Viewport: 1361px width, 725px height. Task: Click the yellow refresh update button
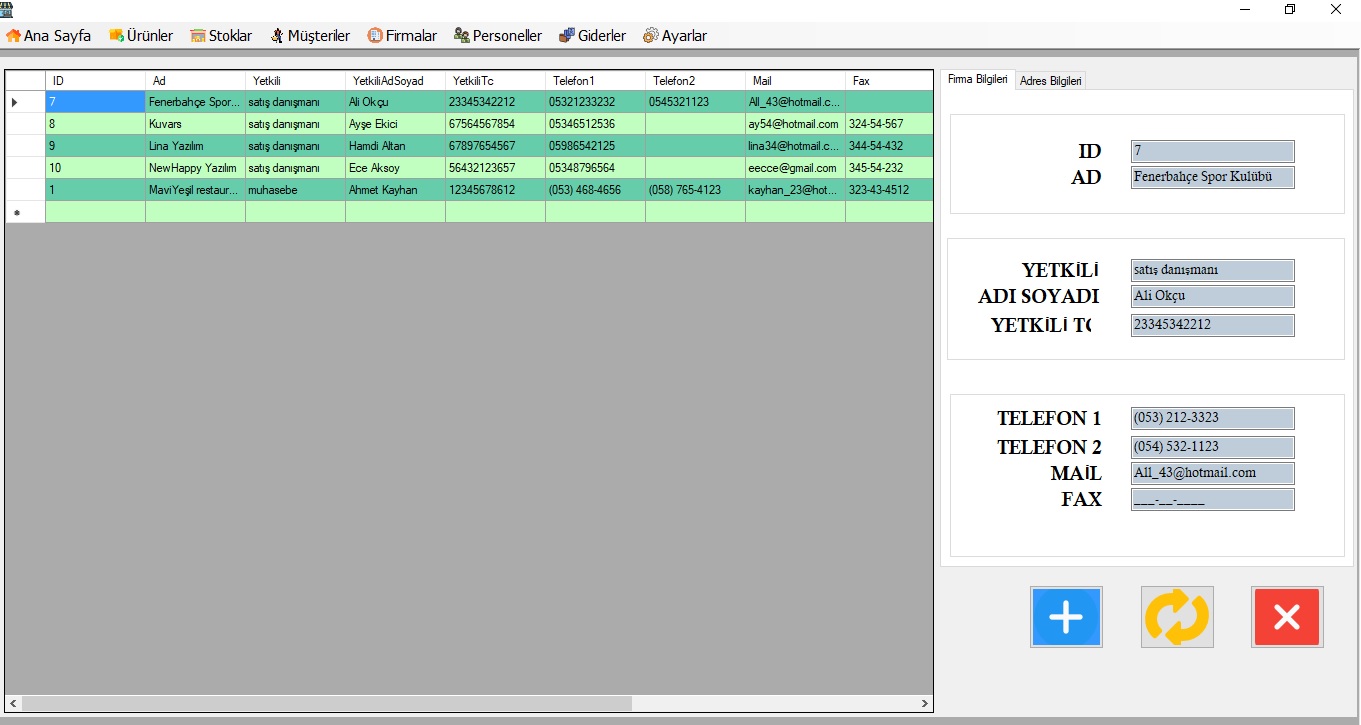1177,617
